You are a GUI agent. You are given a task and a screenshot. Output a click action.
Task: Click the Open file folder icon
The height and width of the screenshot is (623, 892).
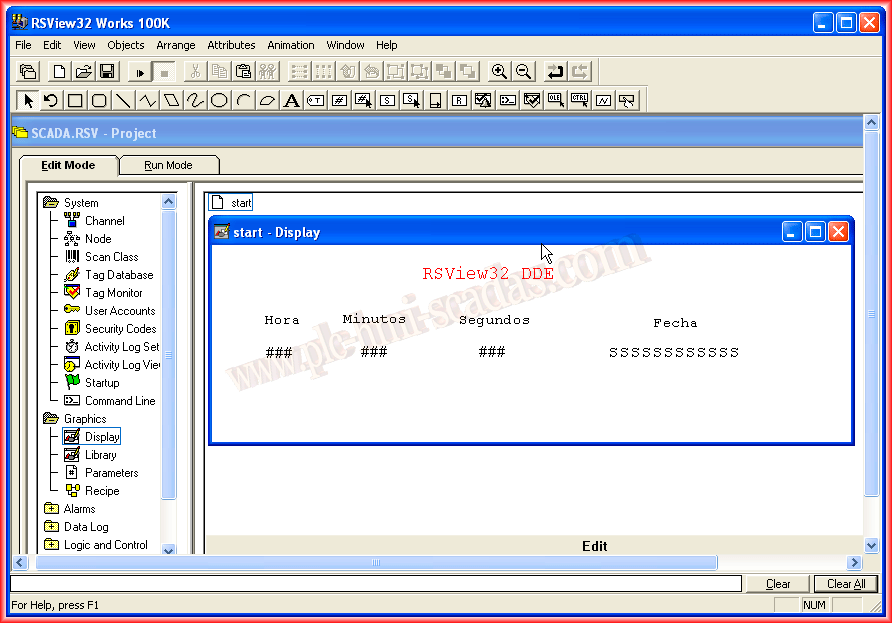tap(84, 71)
